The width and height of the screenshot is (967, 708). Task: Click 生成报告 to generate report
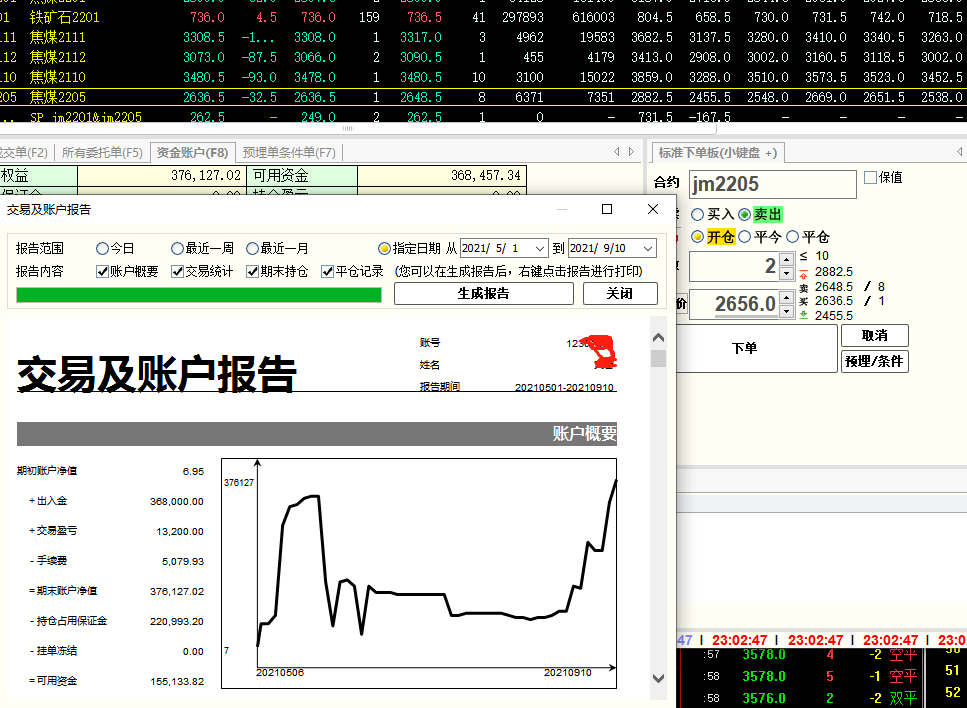[484, 294]
